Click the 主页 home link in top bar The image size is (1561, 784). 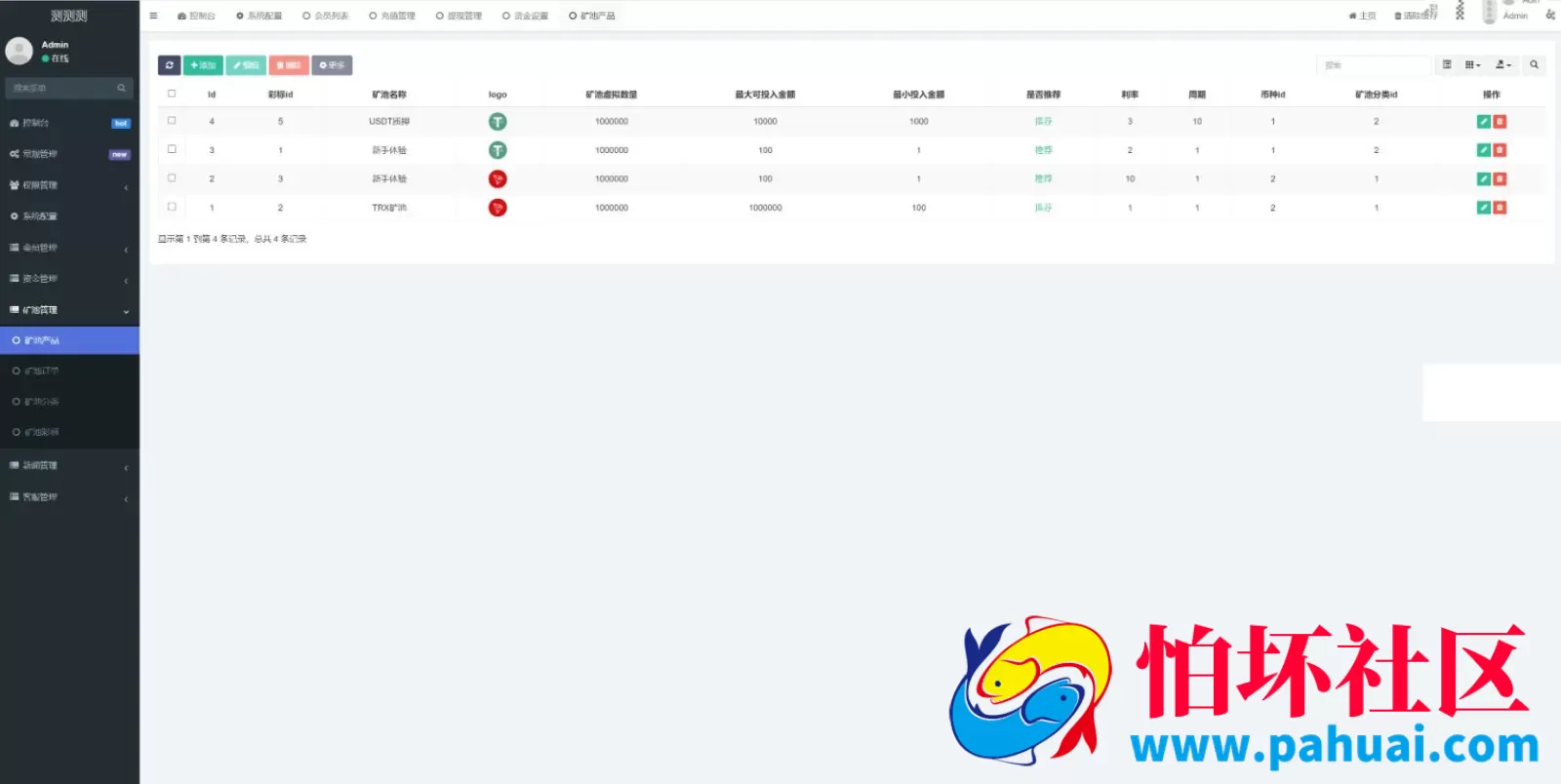click(x=1362, y=16)
